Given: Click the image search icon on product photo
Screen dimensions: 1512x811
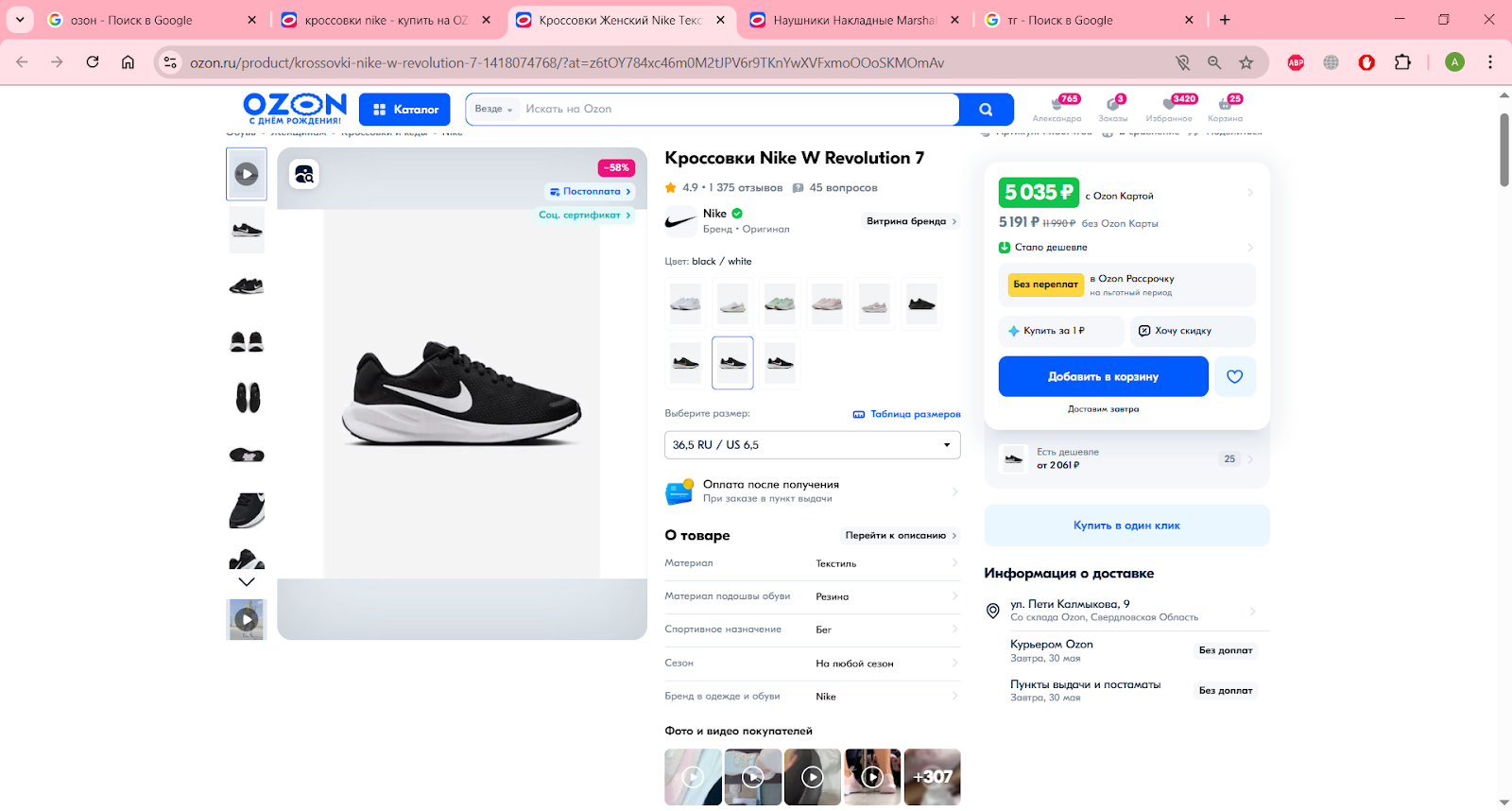Looking at the screenshot, I should [303, 174].
